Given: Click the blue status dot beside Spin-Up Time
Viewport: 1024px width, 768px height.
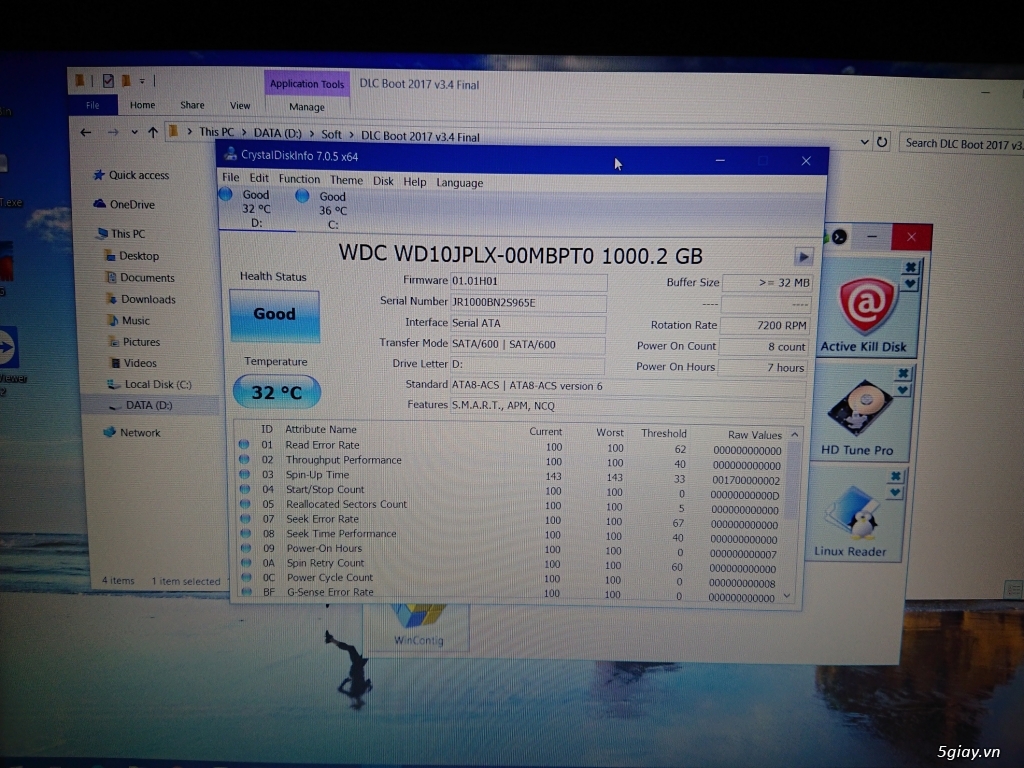Looking at the screenshot, I should (243, 474).
